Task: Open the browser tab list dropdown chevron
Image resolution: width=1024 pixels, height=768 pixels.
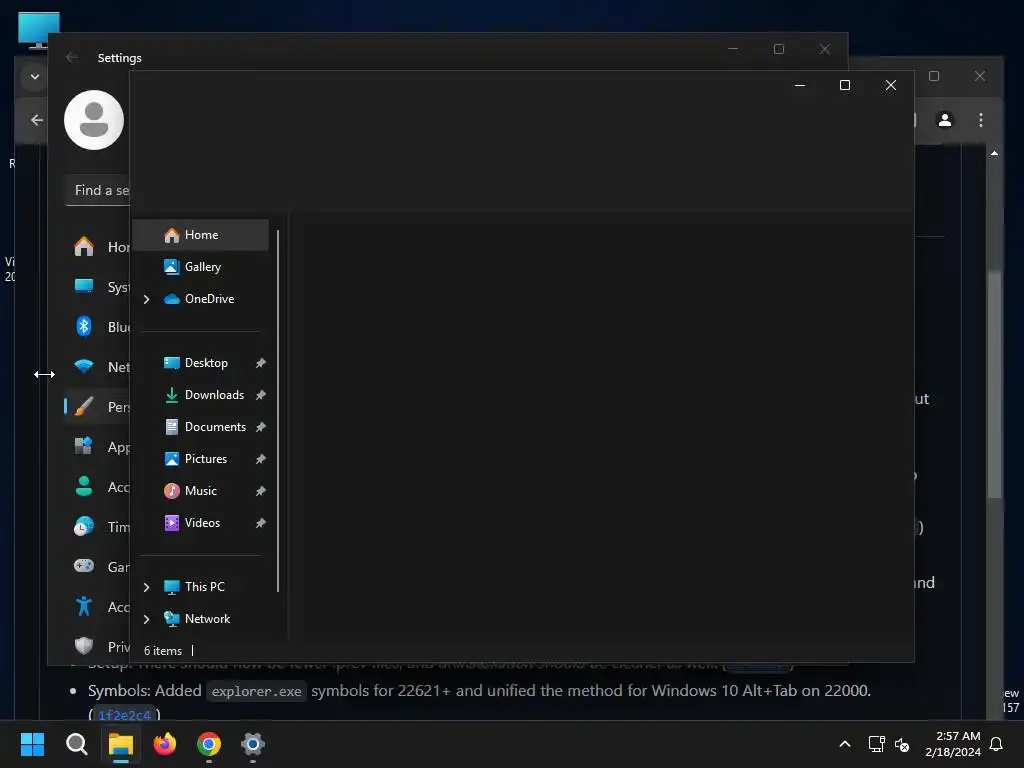Action: 35,76
